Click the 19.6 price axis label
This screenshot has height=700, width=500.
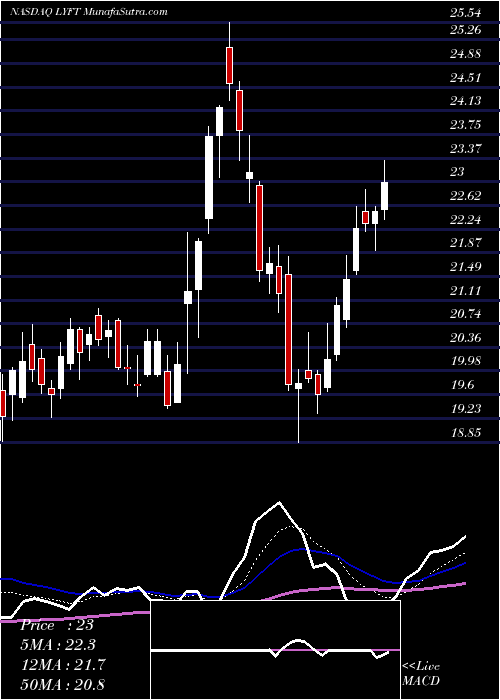point(462,385)
